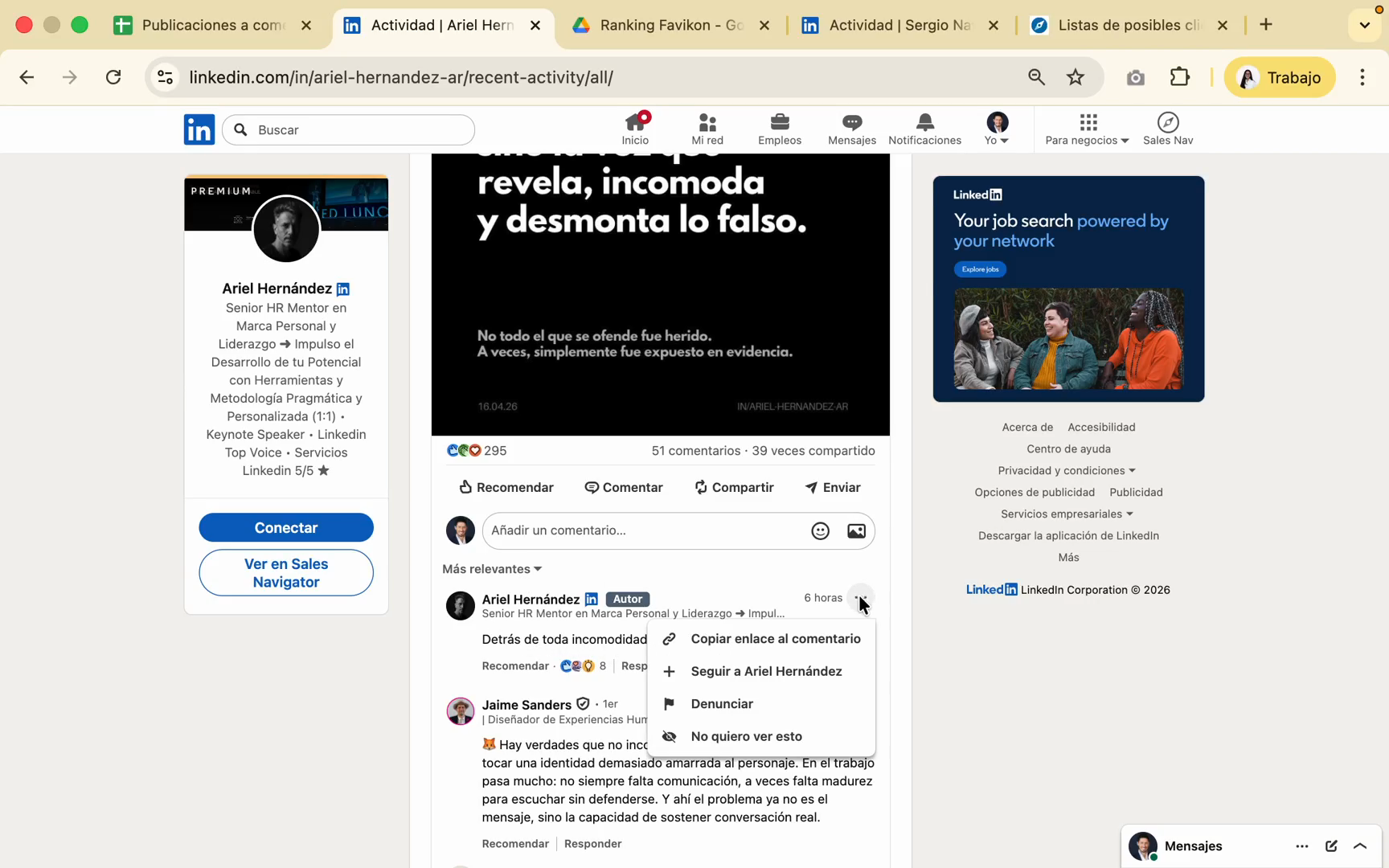Open the Para negocios dropdown
This screenshot has height=868, width=1389.
point(1087,129)
